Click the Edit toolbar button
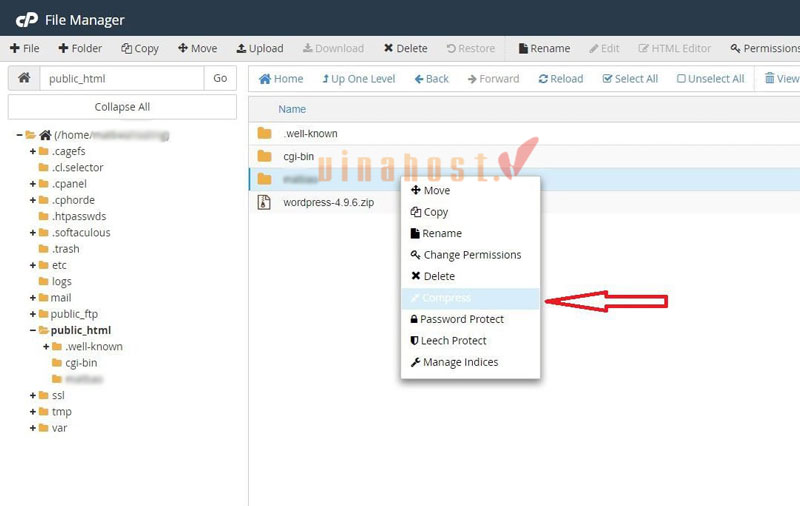Viewport: 800px width, 506px height. 604,48
